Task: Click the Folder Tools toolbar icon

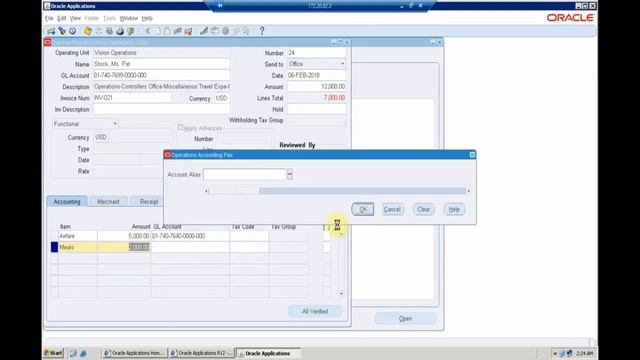Action: click(x=247, y=31)
